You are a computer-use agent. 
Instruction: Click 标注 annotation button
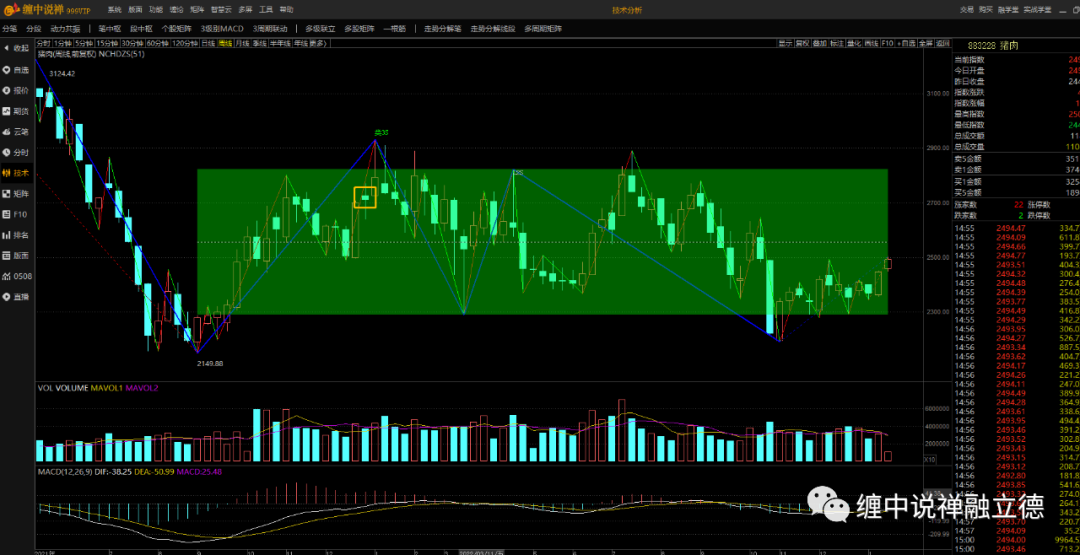tap(837, 43)
